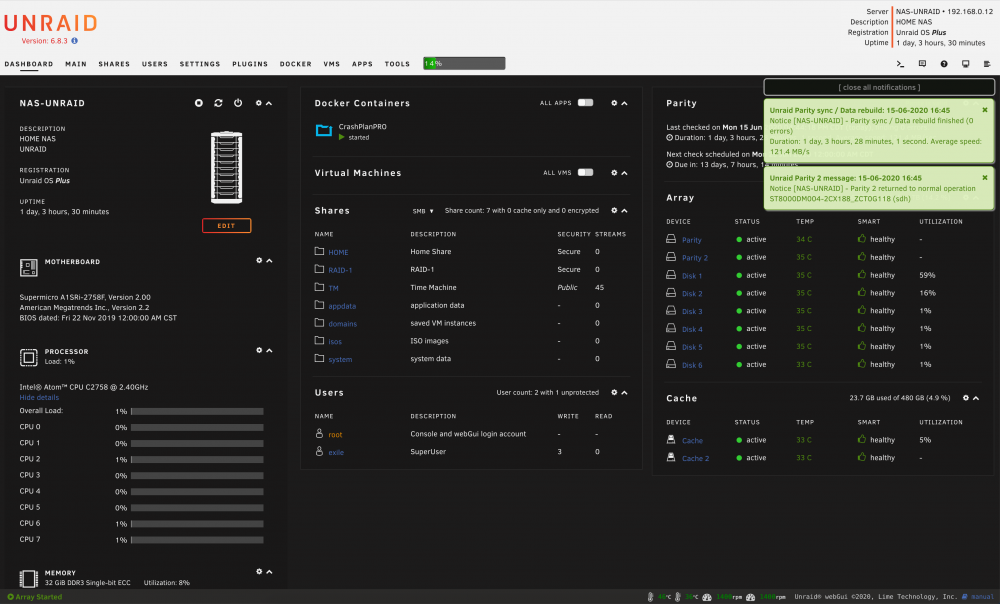Image resolution: width=1000 pixels, height=604 pixels.
Task: Click the Hide details link under processor
Action: (x=39, y=397)
